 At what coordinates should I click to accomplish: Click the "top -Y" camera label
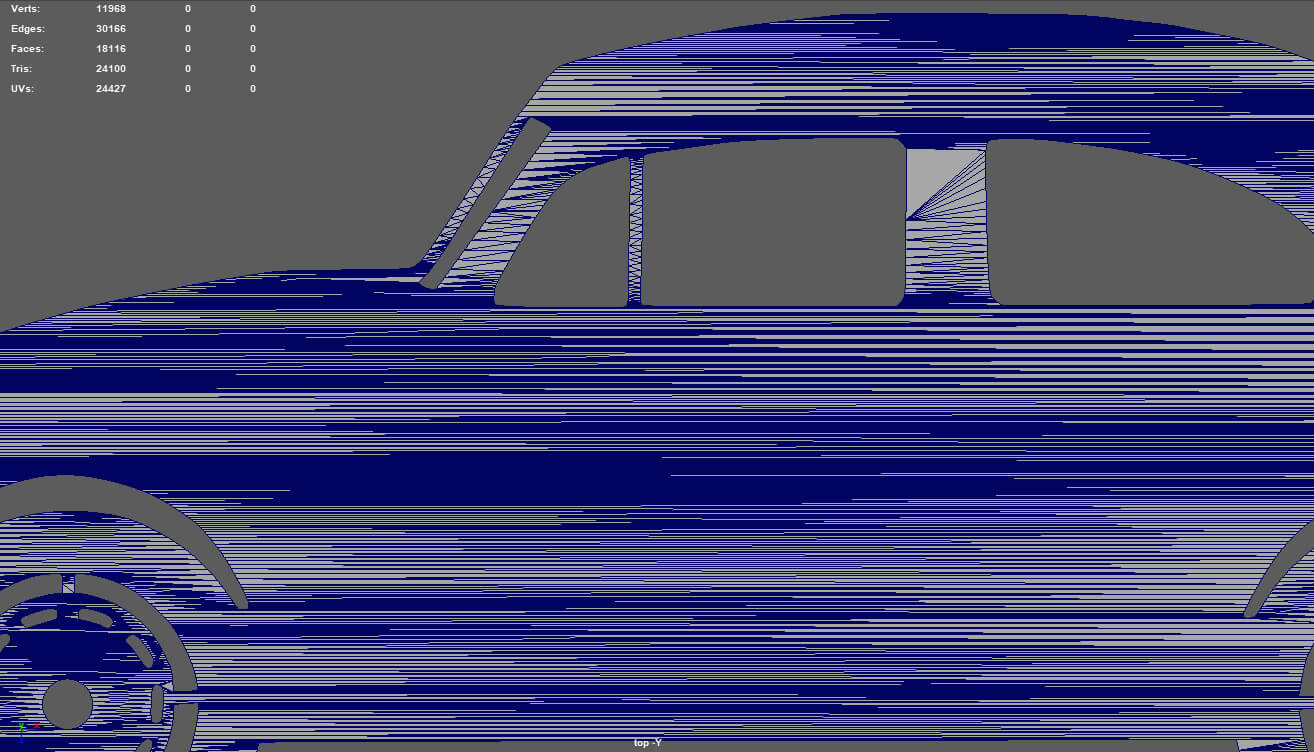[647, 743]
